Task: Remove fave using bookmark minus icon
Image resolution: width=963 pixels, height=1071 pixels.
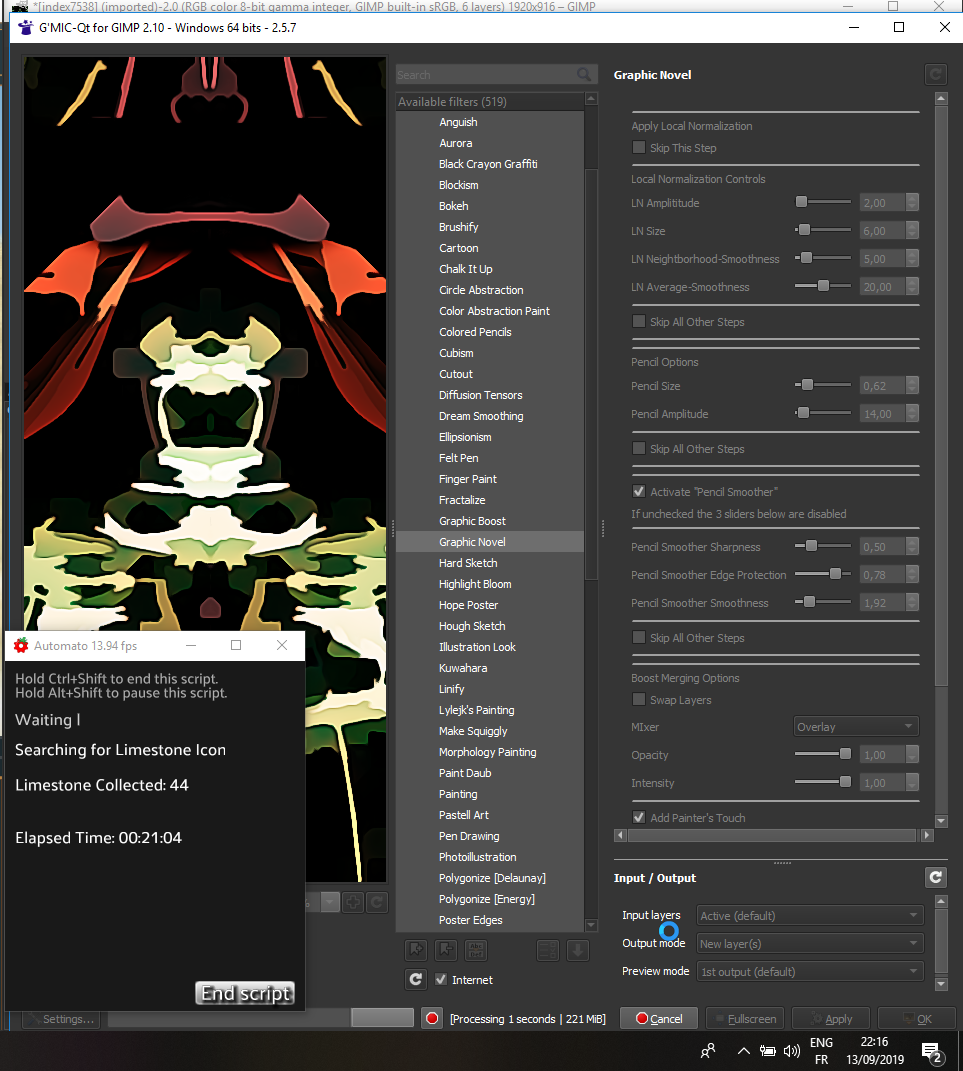Action: [446, 949]
